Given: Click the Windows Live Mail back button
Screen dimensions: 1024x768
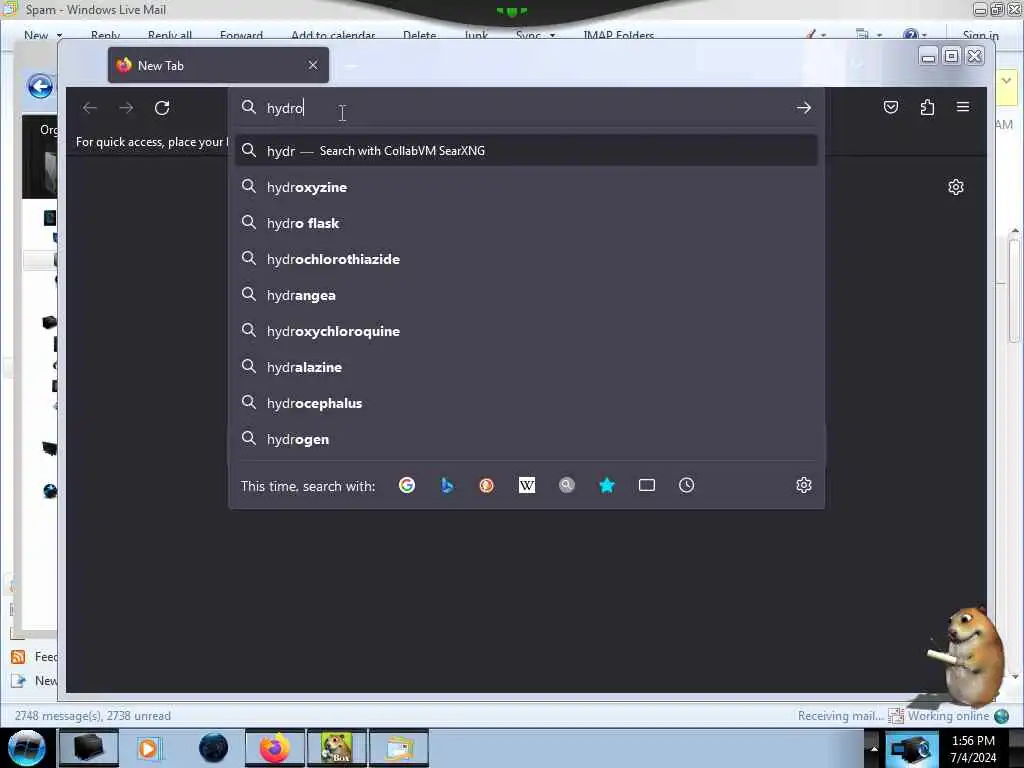Looking at the screenshot, I should pyautogui.click(x=40, y=86).
